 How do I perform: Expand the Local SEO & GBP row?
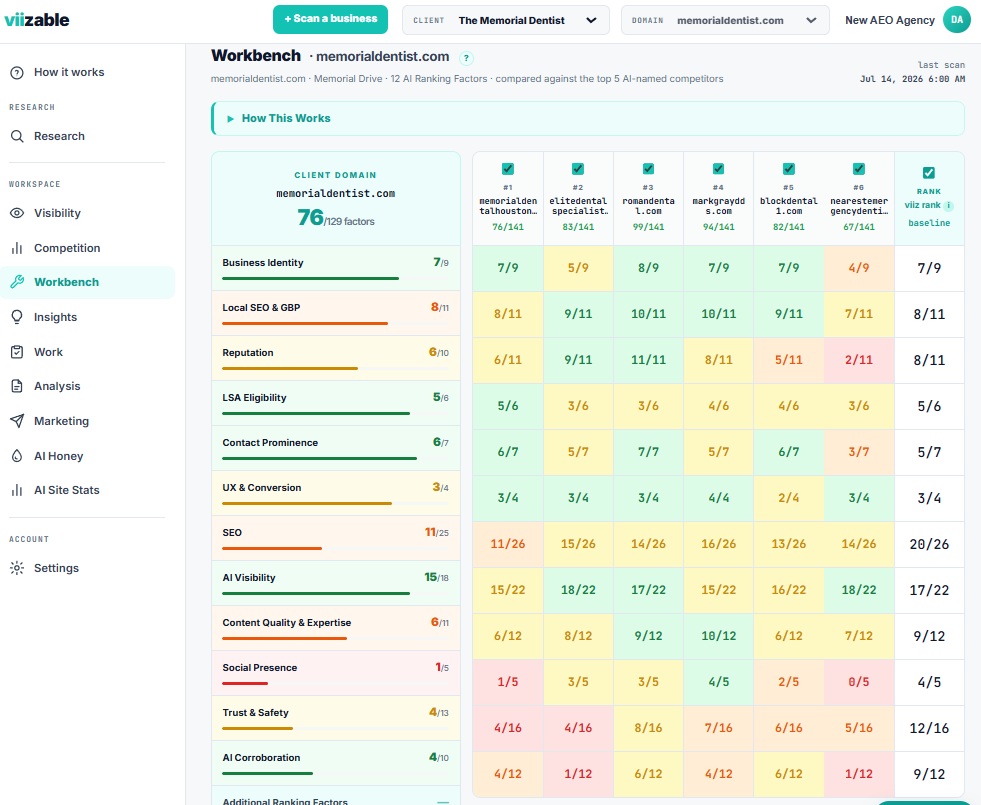click(336, 313)
